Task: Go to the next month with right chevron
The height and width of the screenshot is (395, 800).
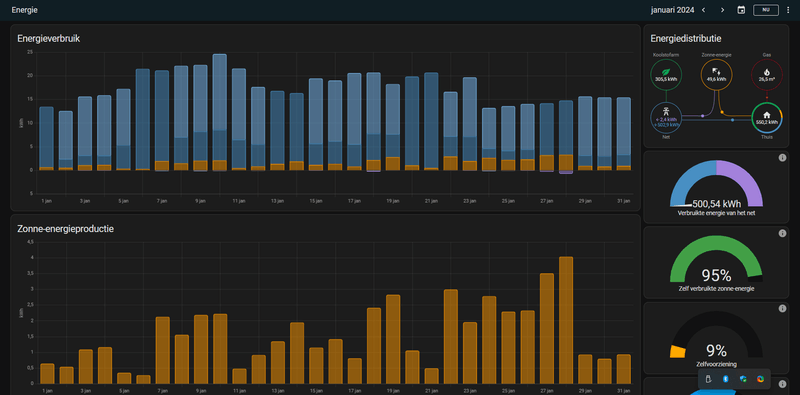Action: (722, 10)
